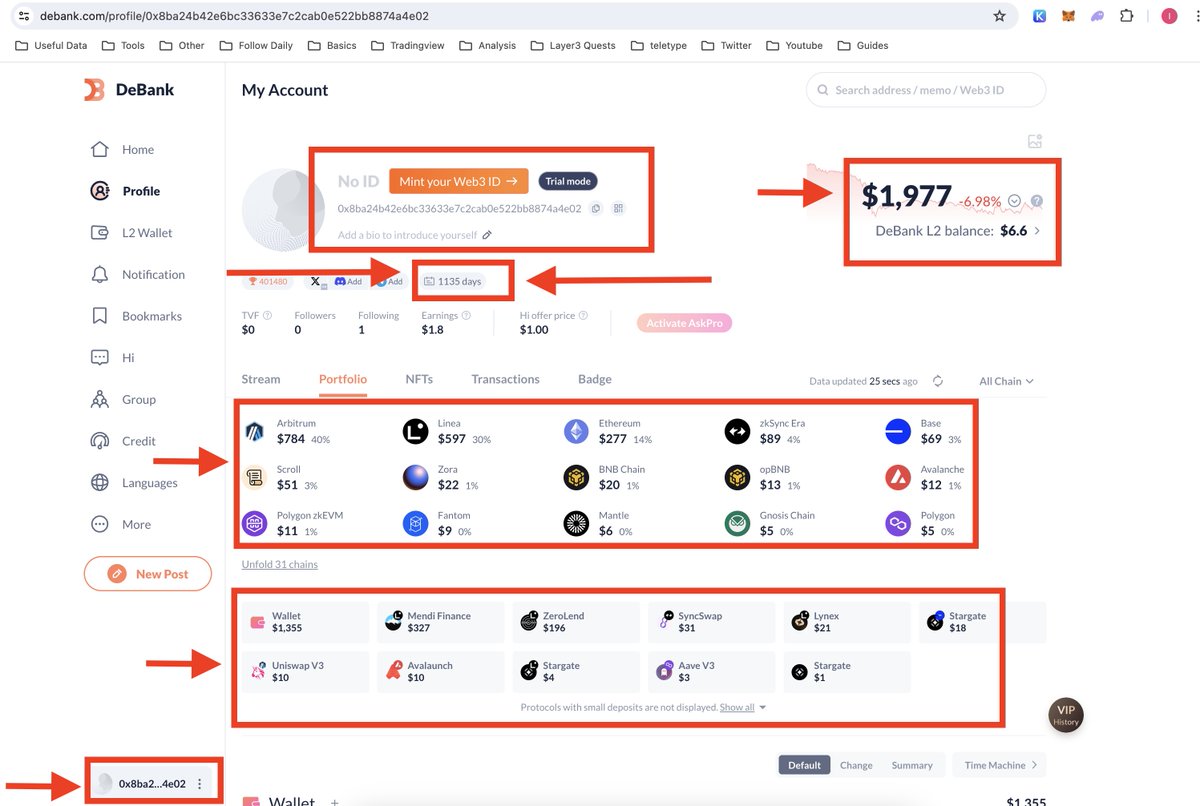
Task: Click the Profile icon in sidebar
Action: coord(99,191)
